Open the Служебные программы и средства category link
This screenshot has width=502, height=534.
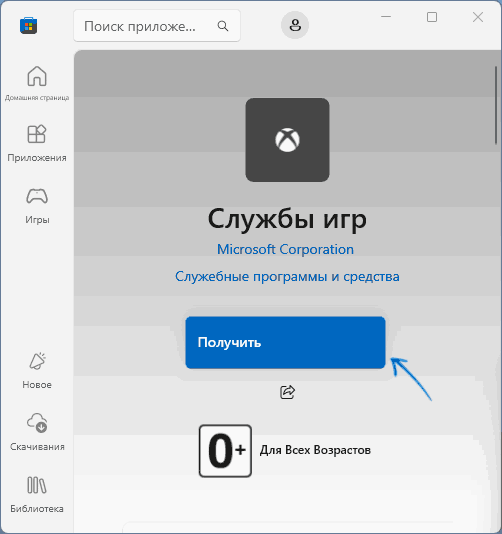pos(287,277)
